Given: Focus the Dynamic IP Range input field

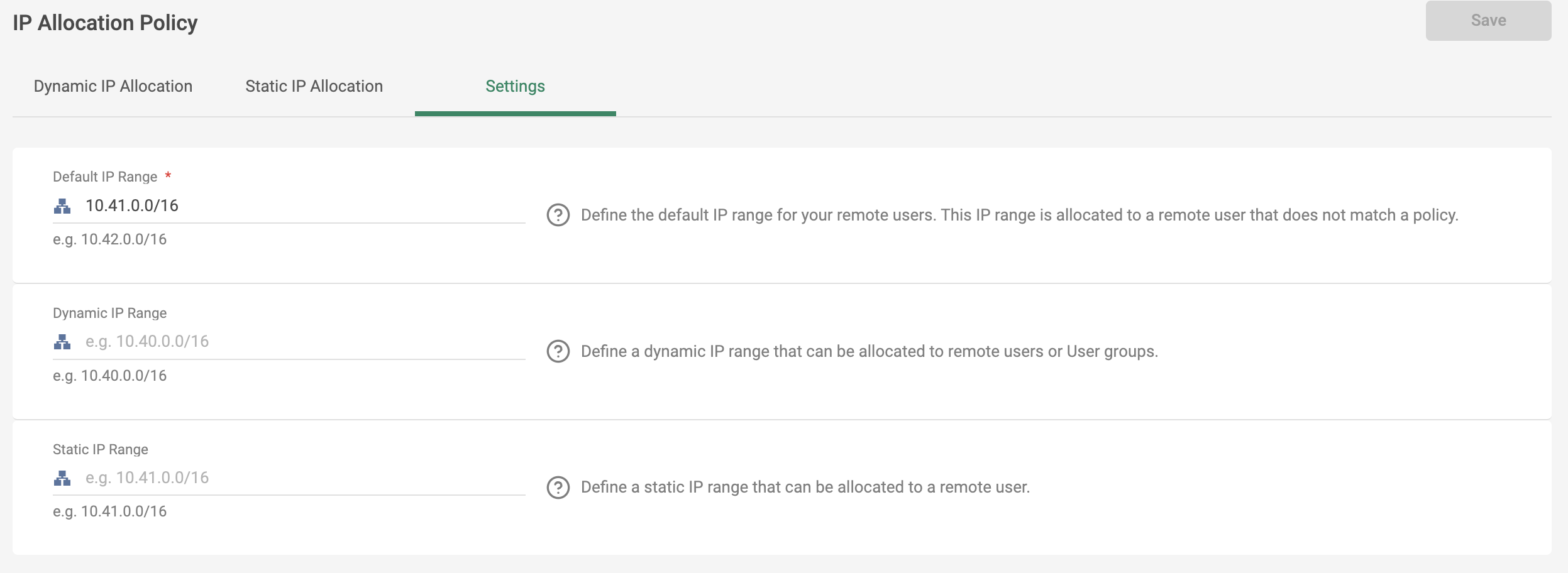Looking at the screenshot, I should 283,341.
